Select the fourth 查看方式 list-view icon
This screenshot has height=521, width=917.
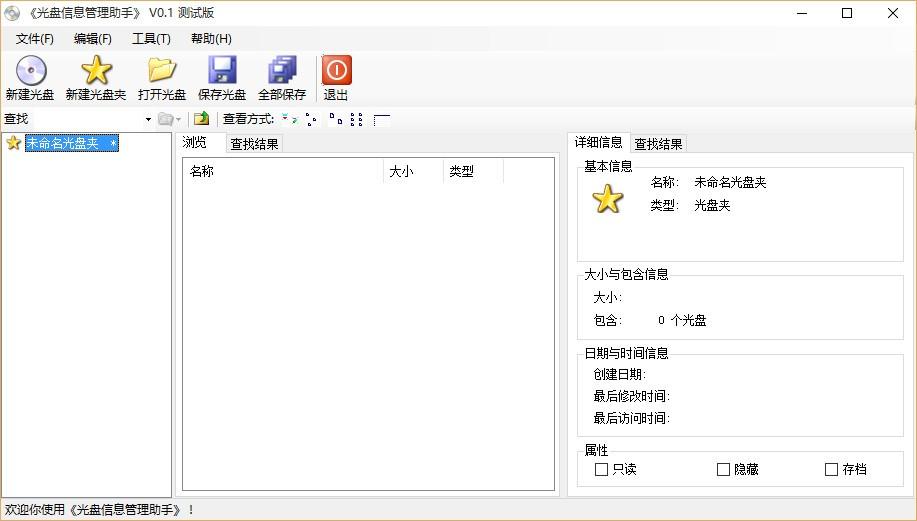356,119
